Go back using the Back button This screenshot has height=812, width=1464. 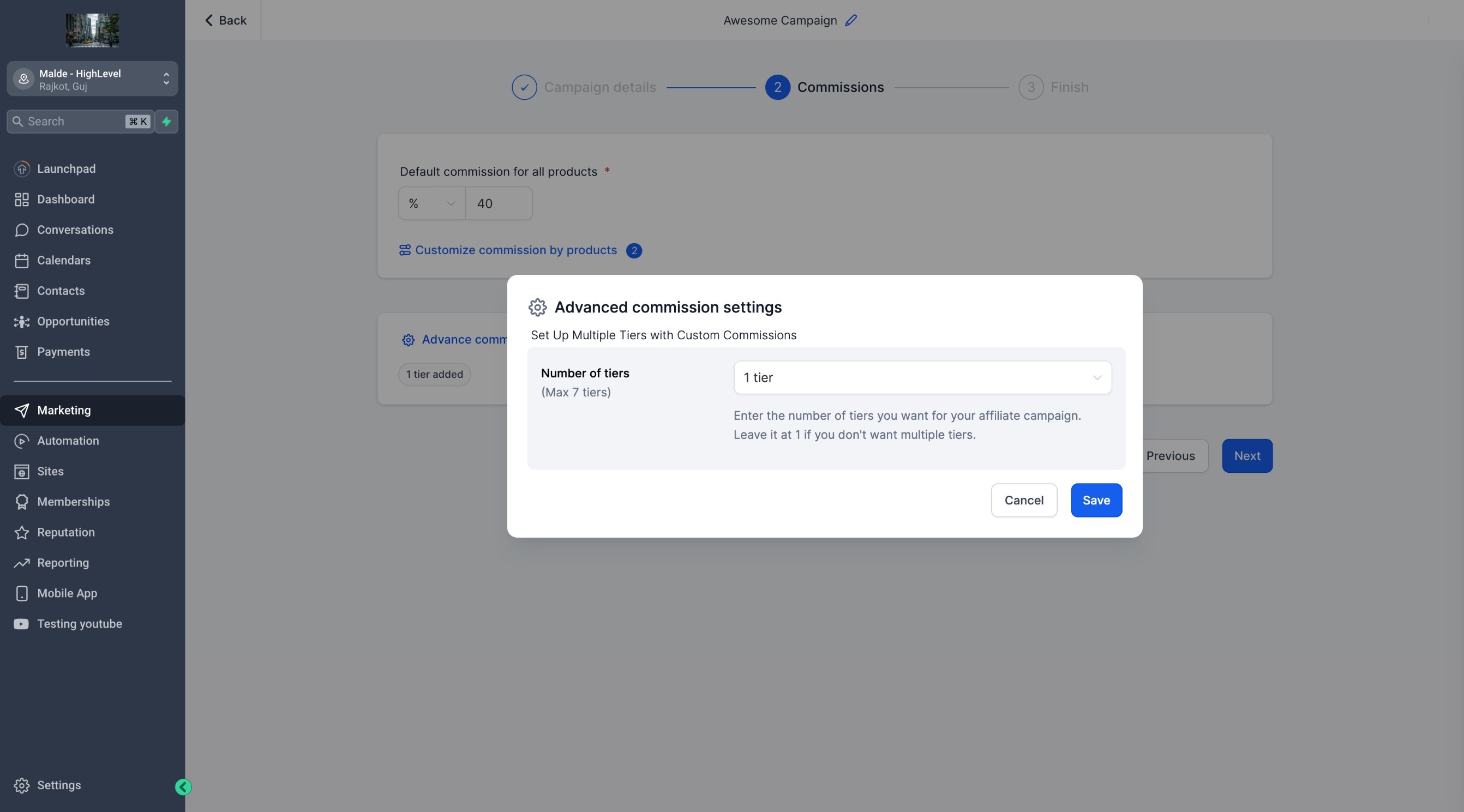[x=225, y=21]
